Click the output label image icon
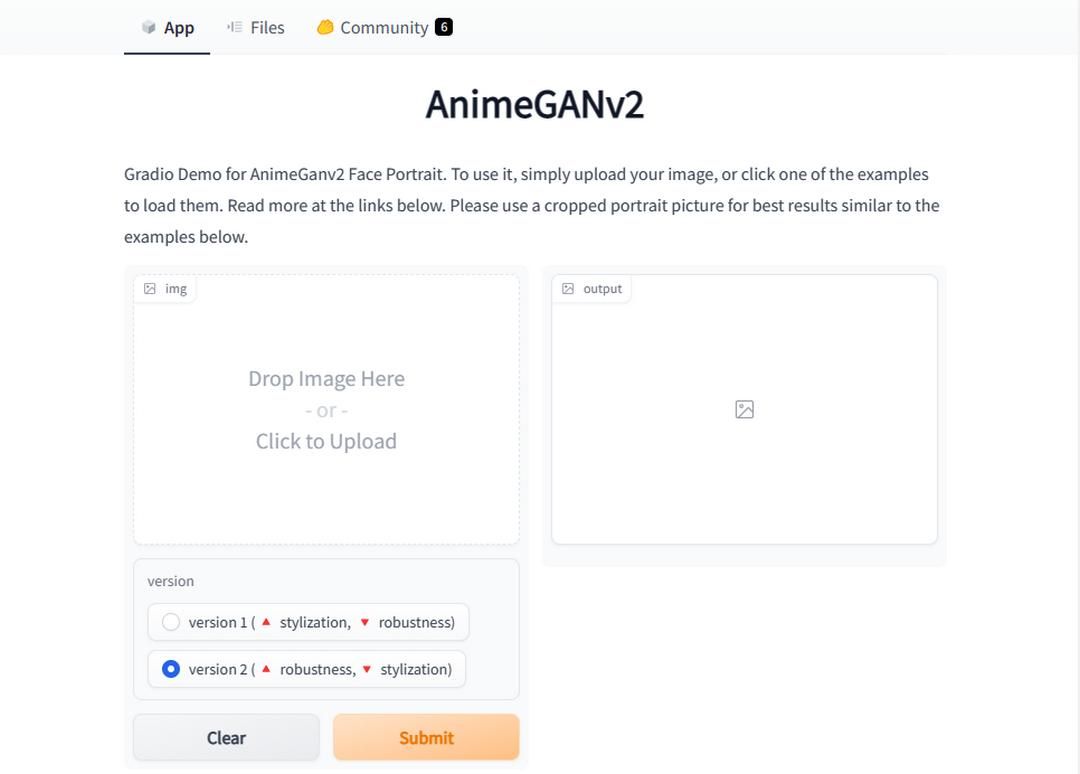The image size is (1080, 774). 568,289
